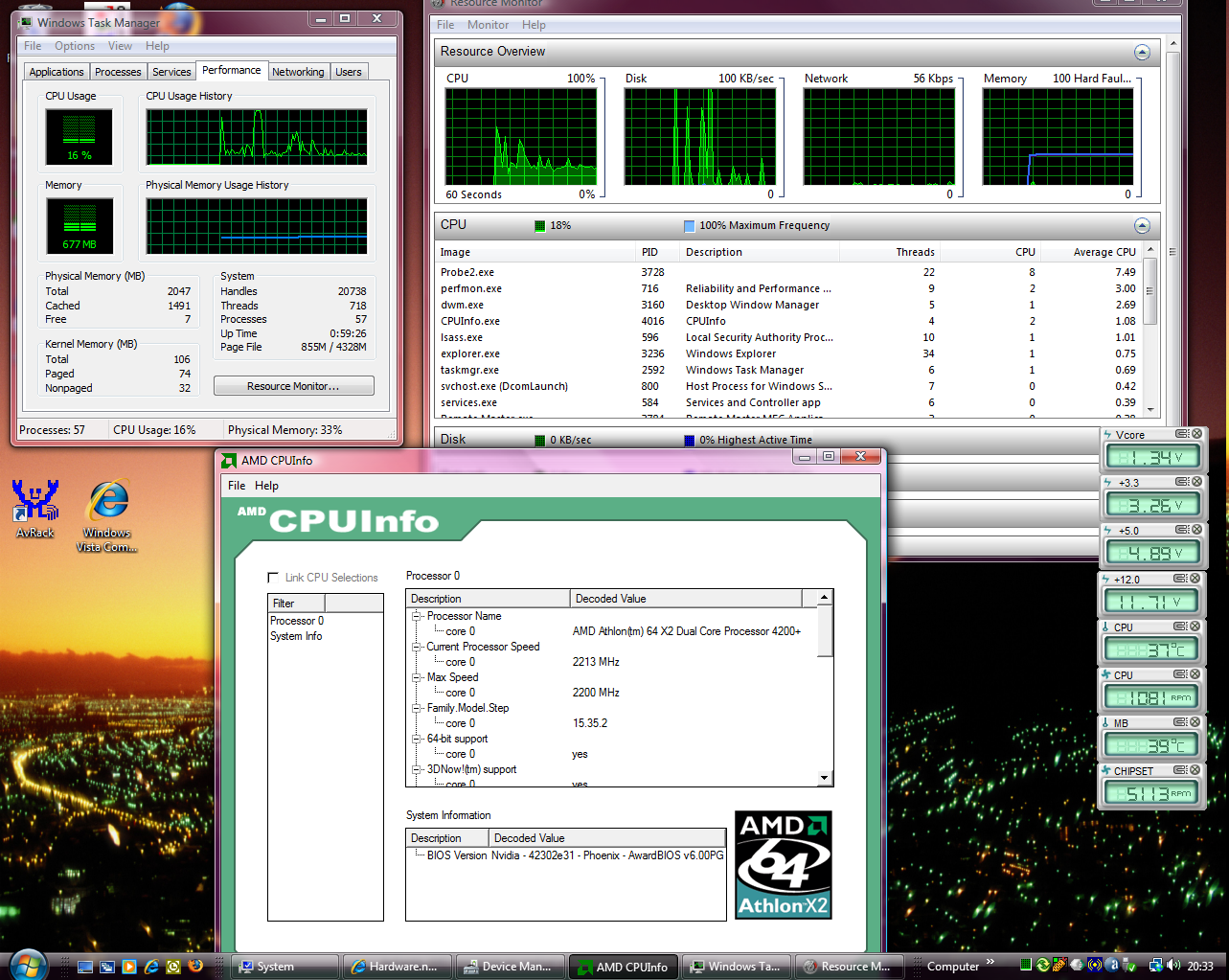Enable Link CPU Selections checkbox
Image resolution: width=1229 pixels, height=980 pixels.
click(273, 578)
